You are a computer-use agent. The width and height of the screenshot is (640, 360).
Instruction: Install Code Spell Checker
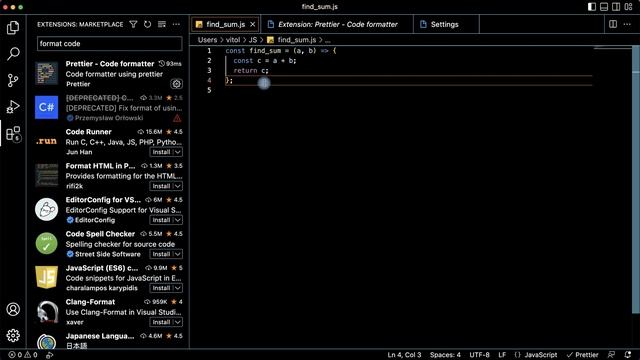point(161,254)
